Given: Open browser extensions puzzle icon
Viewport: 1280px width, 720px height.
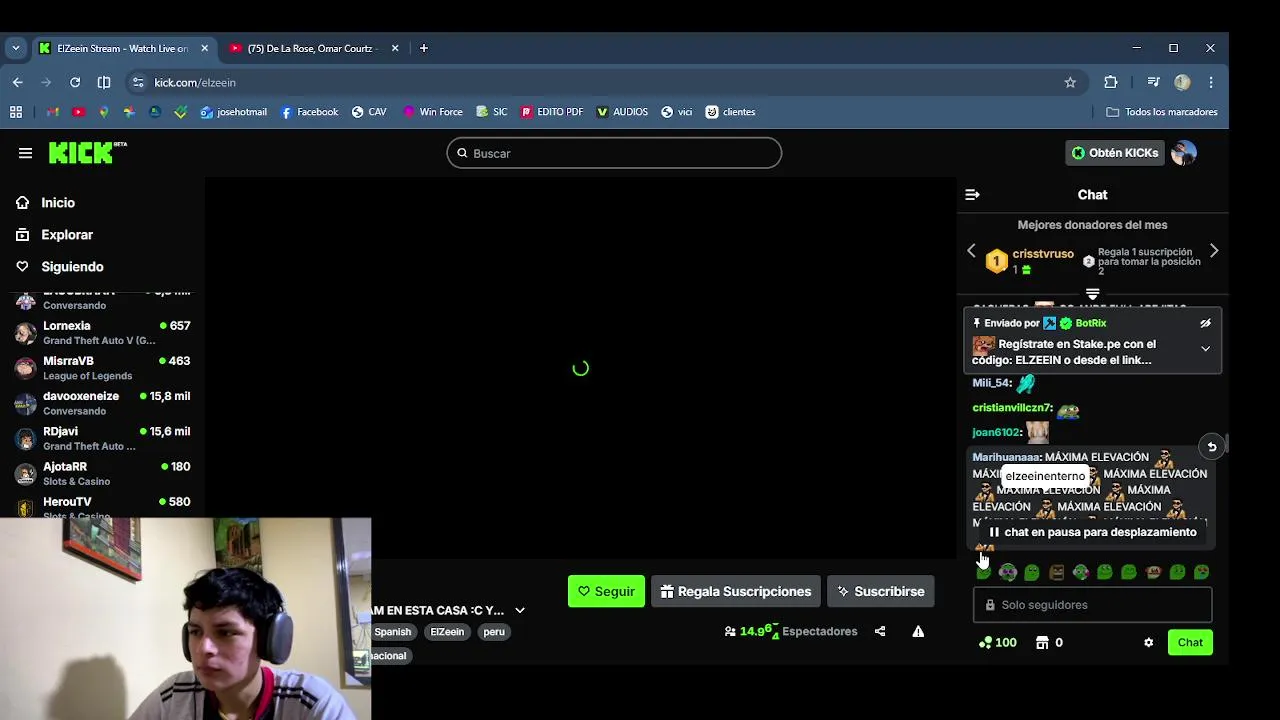Looking at the screenshot, I should pyautogui.click(x=1111, y=82).
